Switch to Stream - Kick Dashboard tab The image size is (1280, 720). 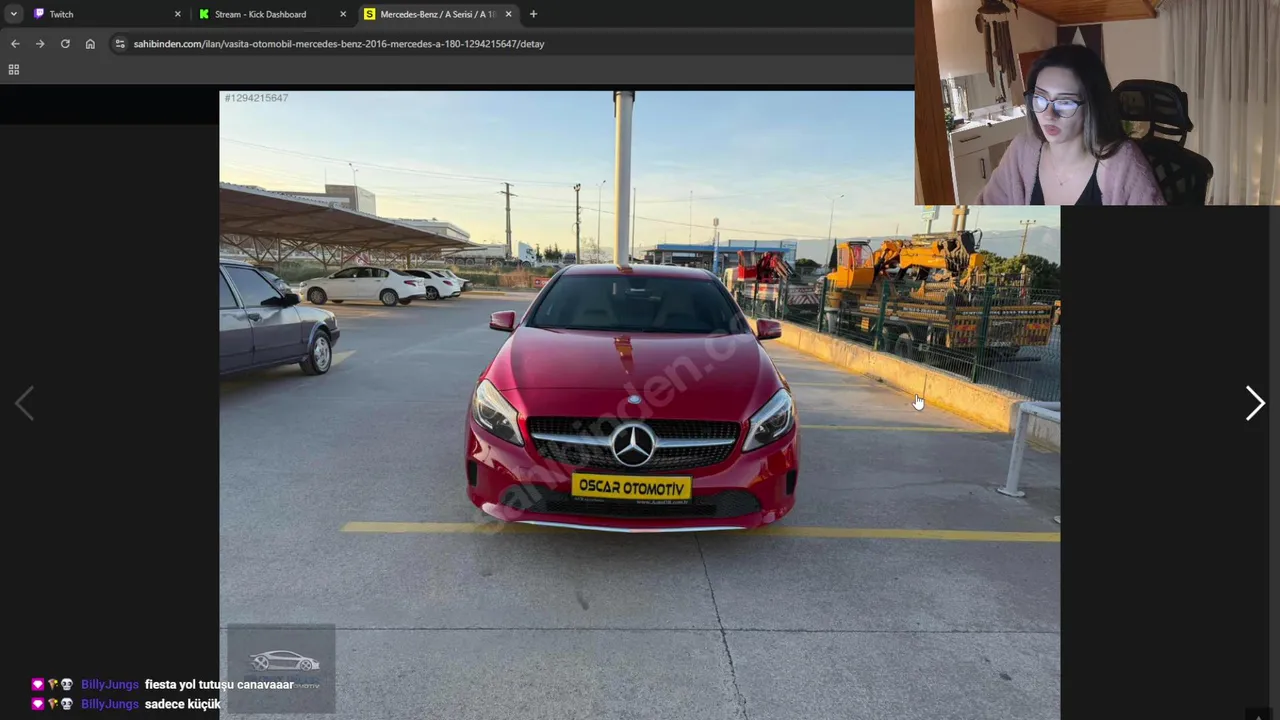[272, 14]
